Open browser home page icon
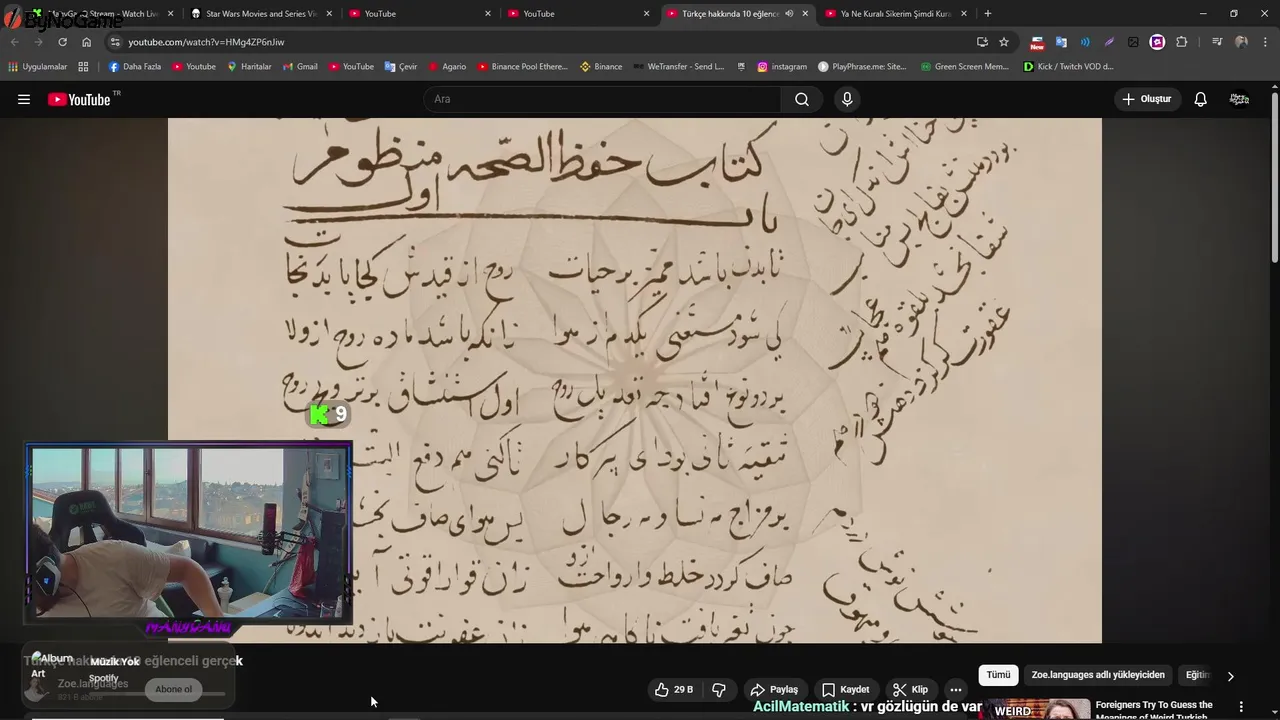The image size is (1280, 720). pyautogui.click(x=87, y=42)
